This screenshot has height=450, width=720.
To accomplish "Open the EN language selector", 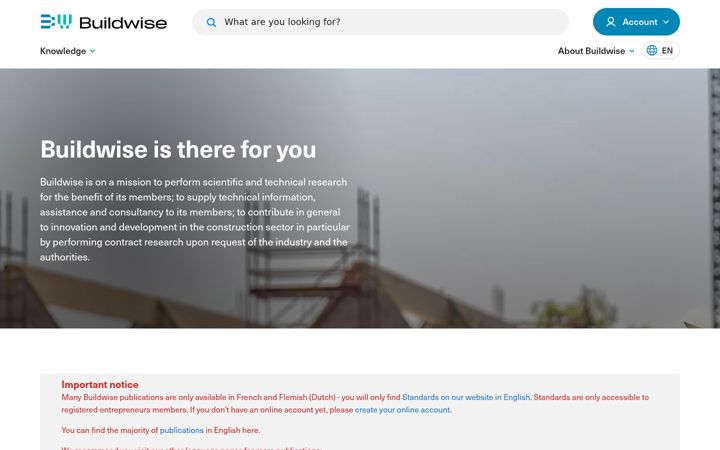I will [x=661, y=51].
